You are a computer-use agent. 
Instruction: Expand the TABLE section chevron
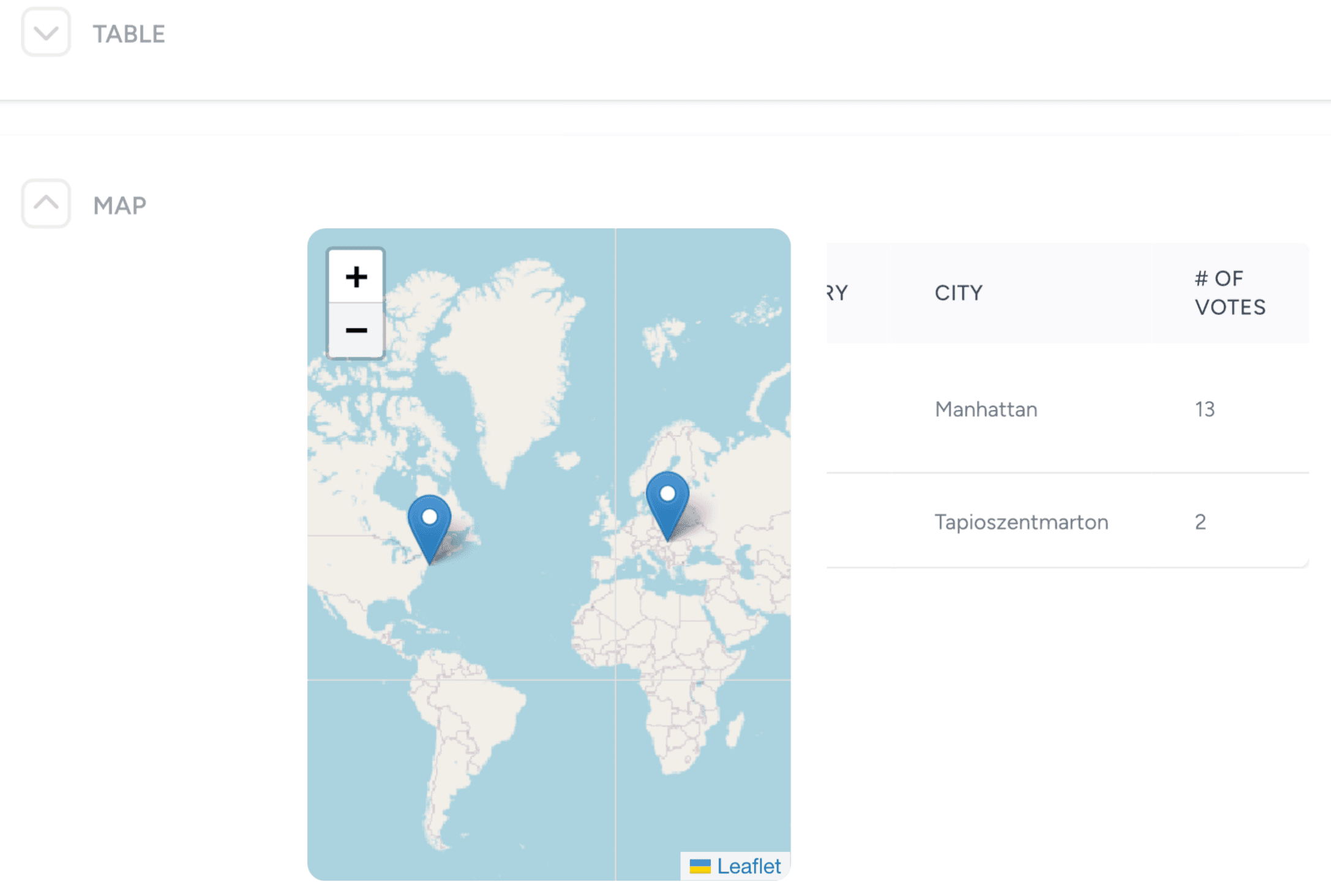click(x=46, y=32)
